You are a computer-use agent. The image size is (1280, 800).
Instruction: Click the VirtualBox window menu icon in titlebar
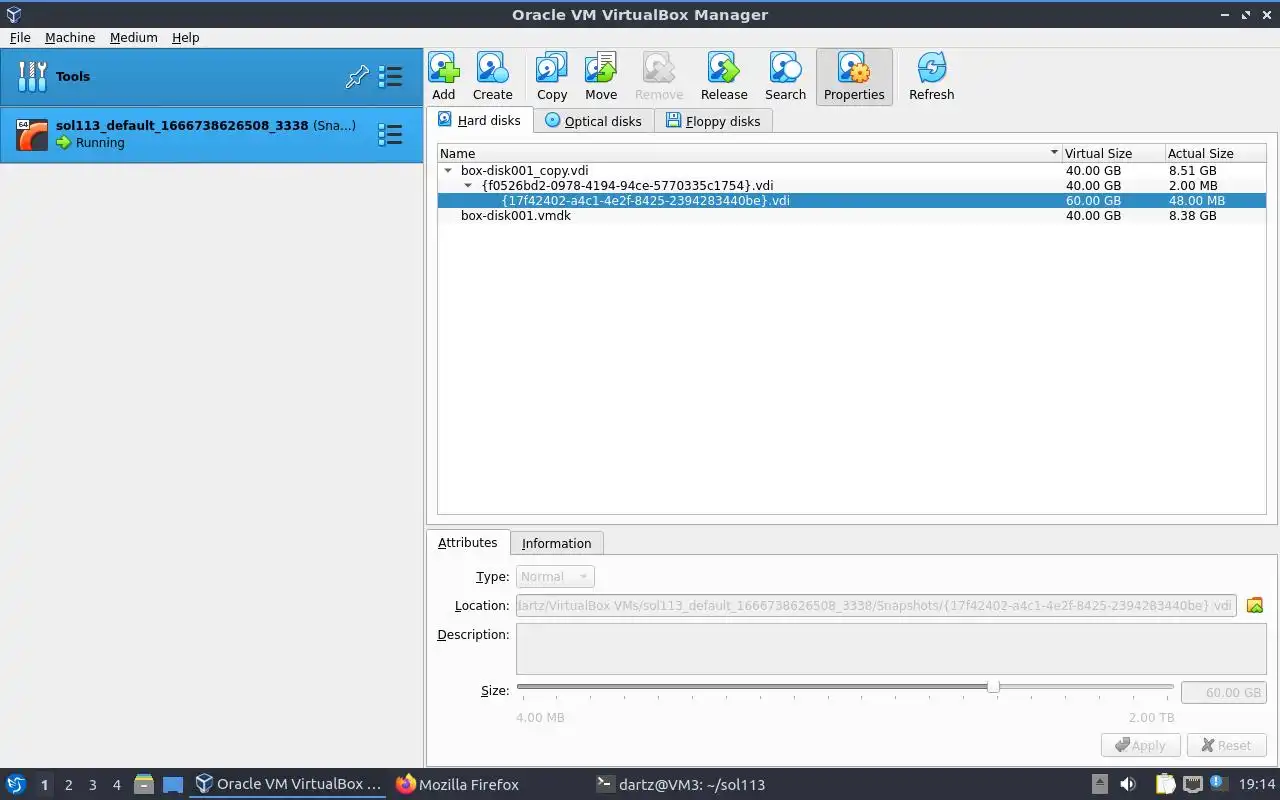[13, 14]
